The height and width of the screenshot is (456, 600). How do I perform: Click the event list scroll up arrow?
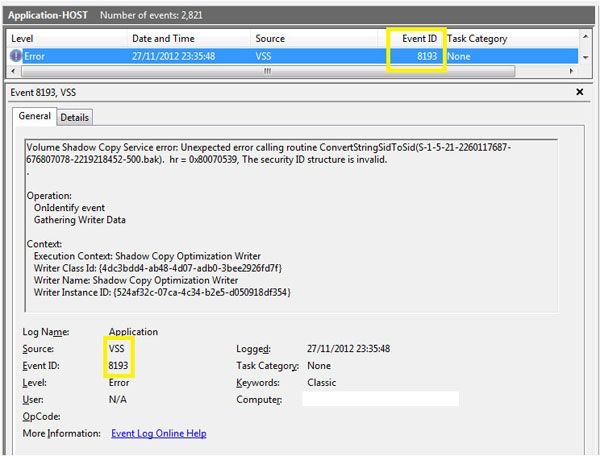pyautogui.click(x=585, y=36)
